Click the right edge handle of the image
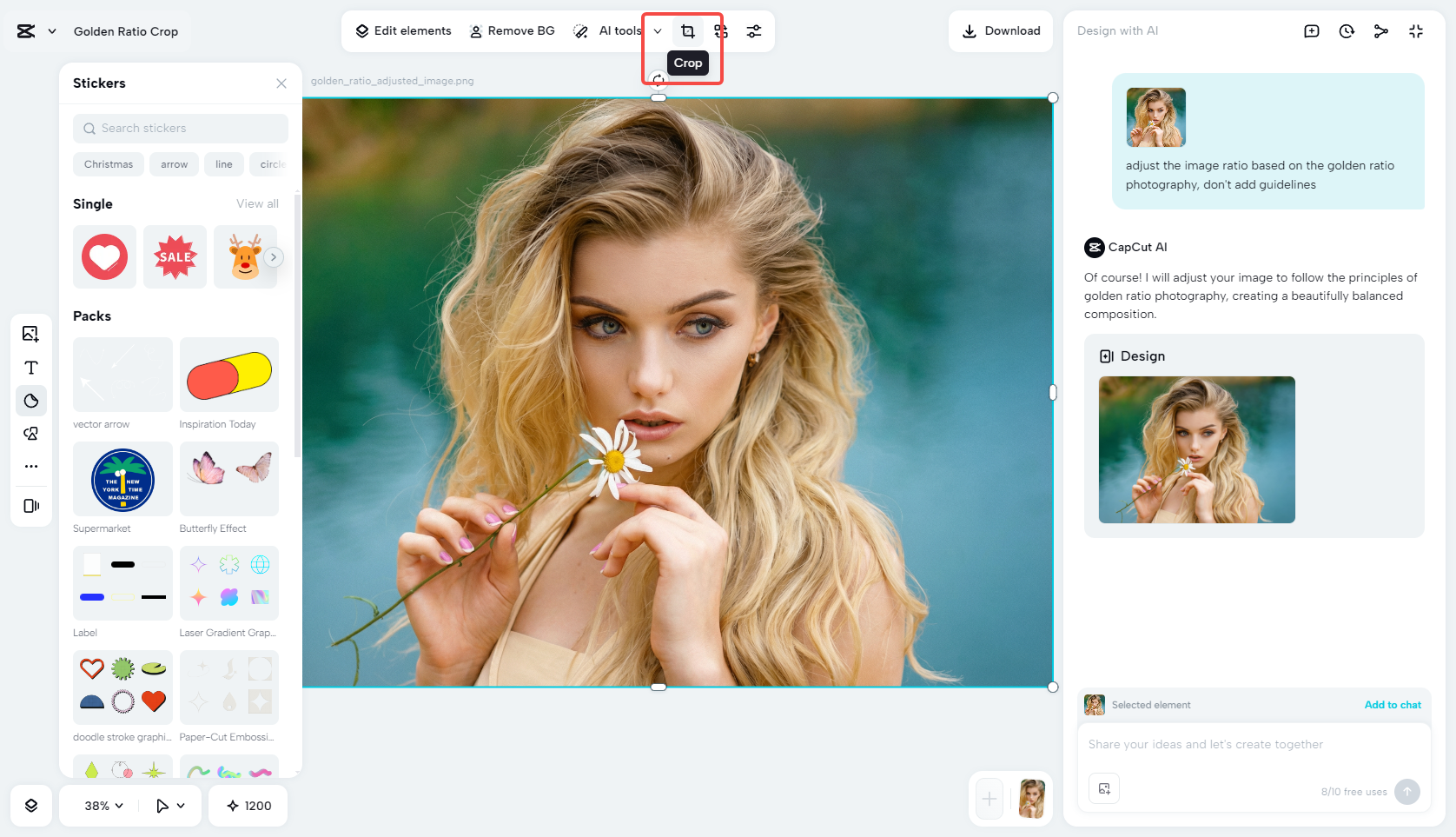1456x837 pixels. (1053, 393)
